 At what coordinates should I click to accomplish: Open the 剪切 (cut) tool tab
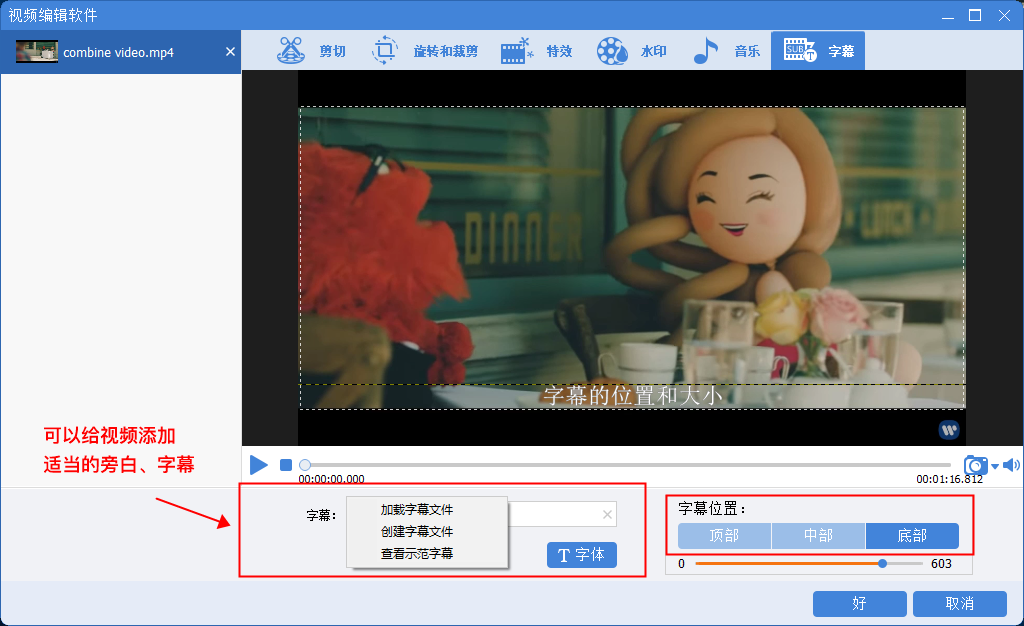click(311, 51)
